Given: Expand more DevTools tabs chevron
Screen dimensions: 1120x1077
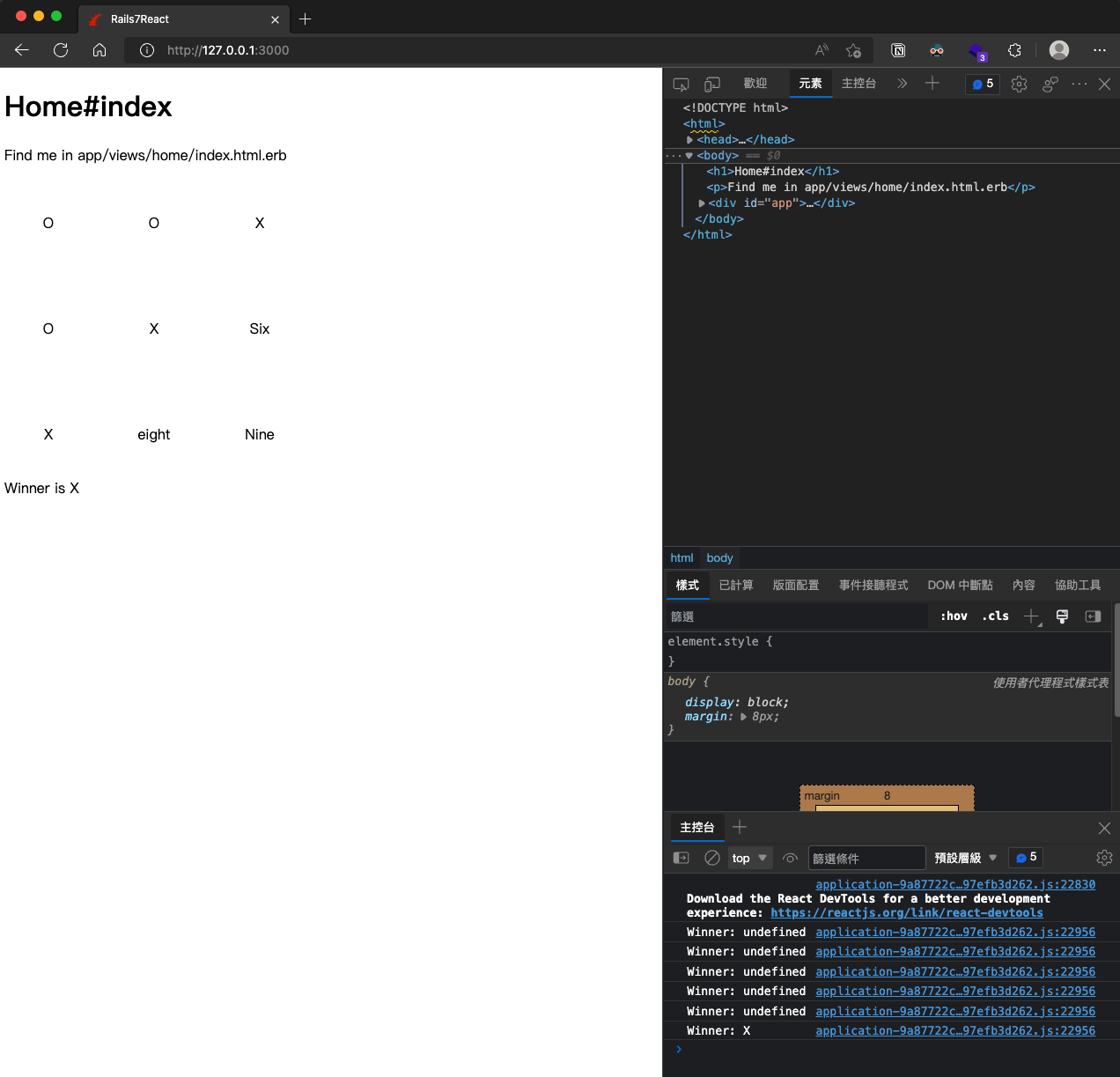Looking at the screenshot, I should point(902,84).
